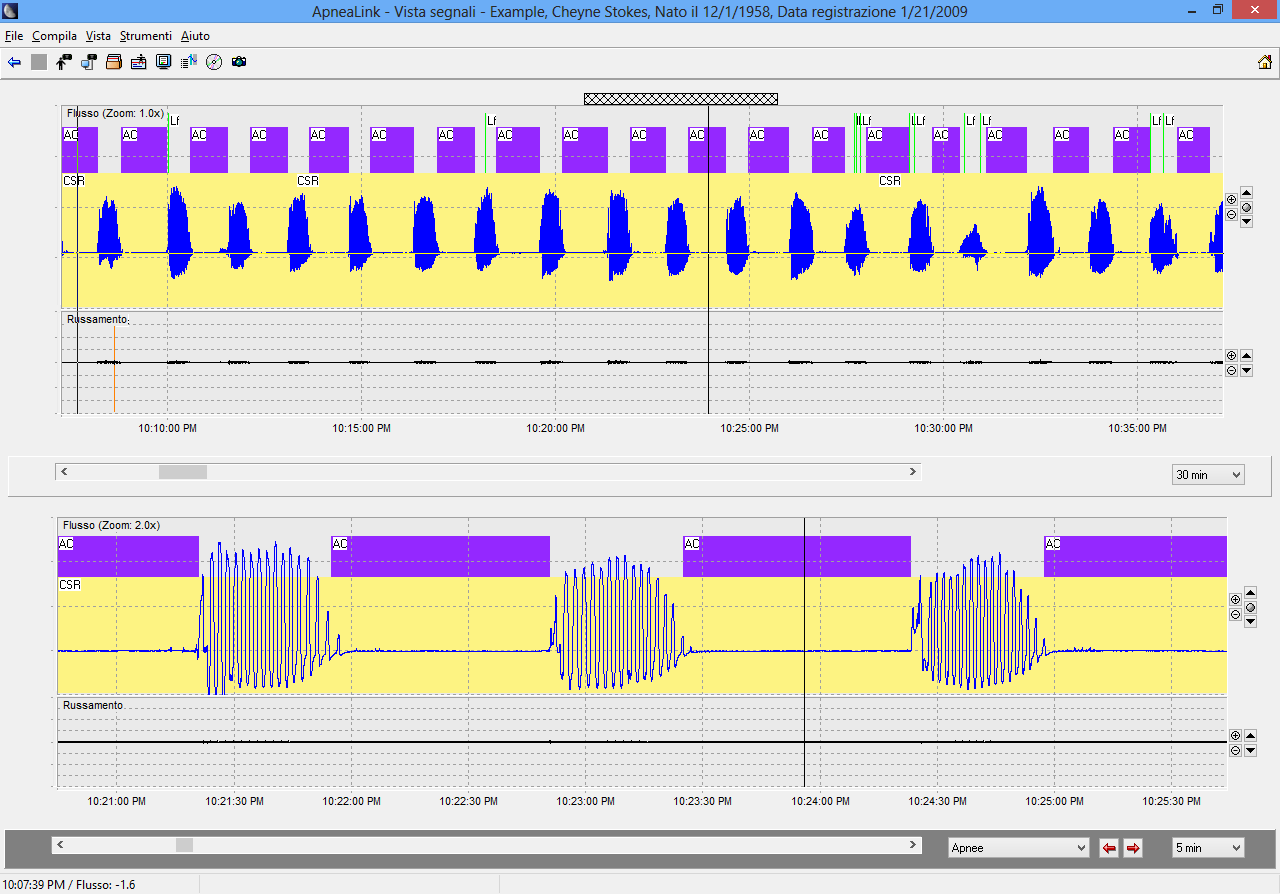Click the hatched overview range bar
This screenshot has width=1280, height=894.
[681, 99]
